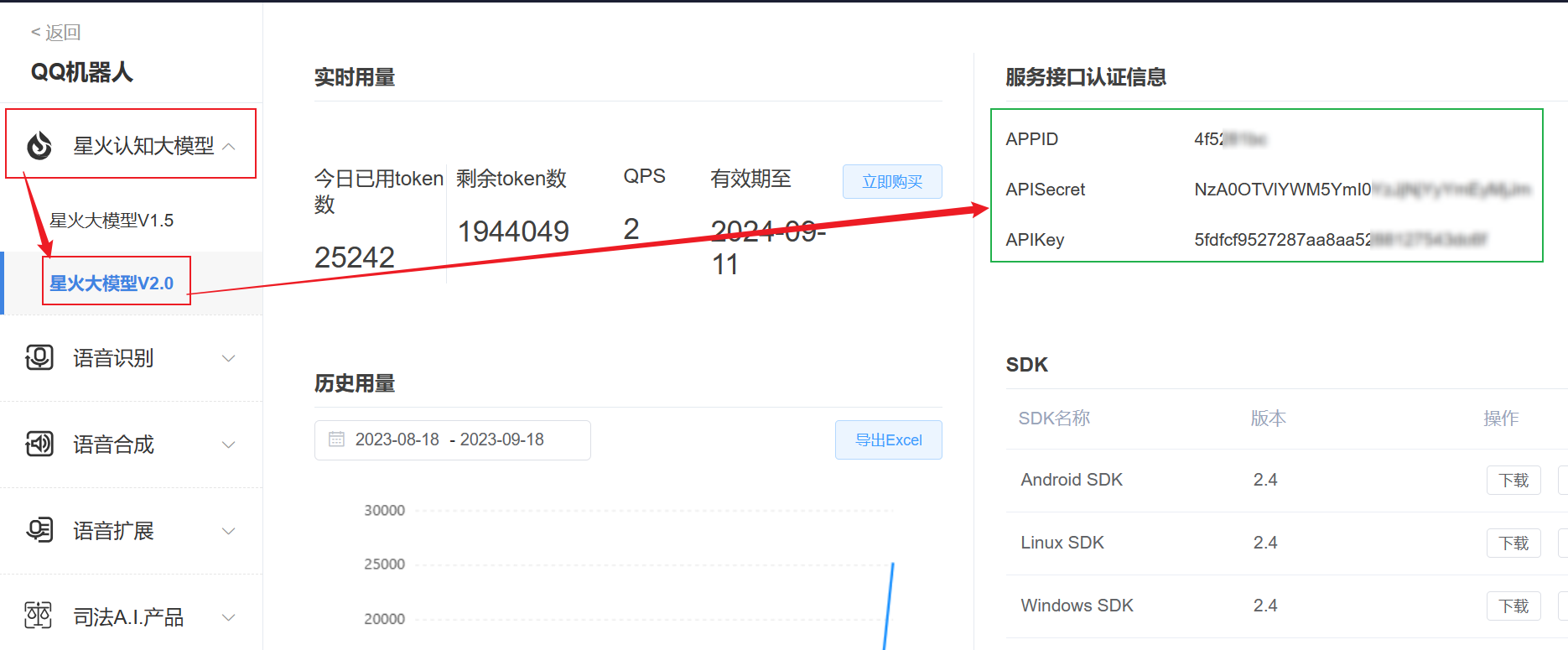The image size is (1568, 650).
Task: Download the Android SDK
Action: point(1513,481)
